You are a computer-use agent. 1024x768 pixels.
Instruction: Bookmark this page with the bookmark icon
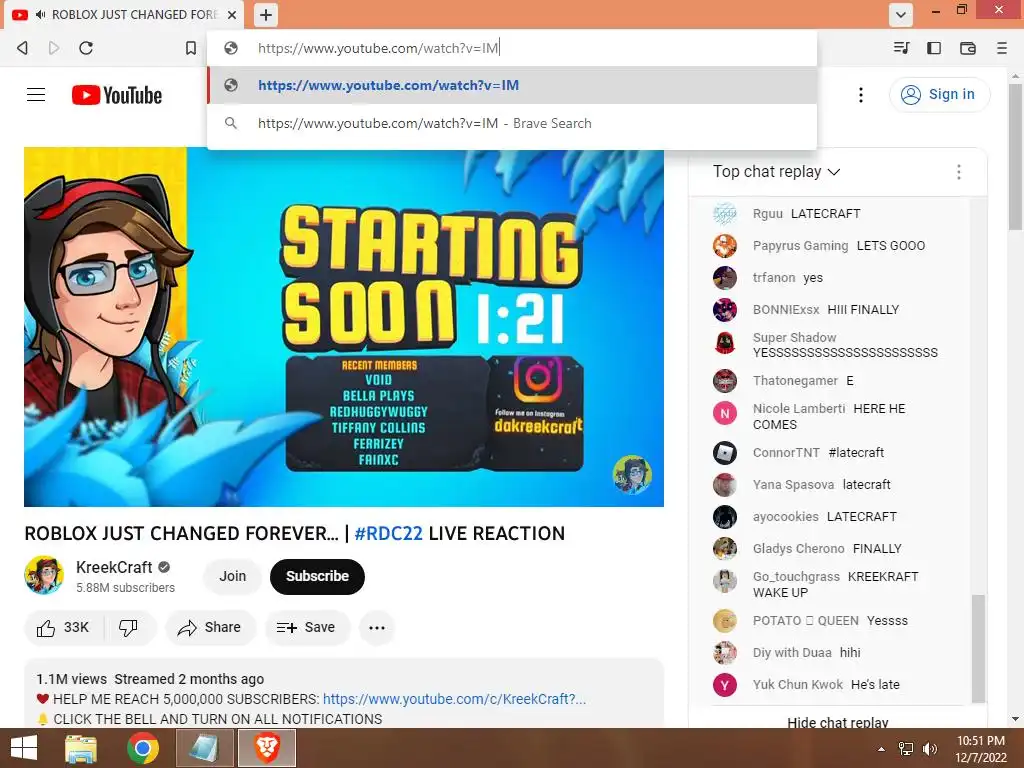pos(191,48)
